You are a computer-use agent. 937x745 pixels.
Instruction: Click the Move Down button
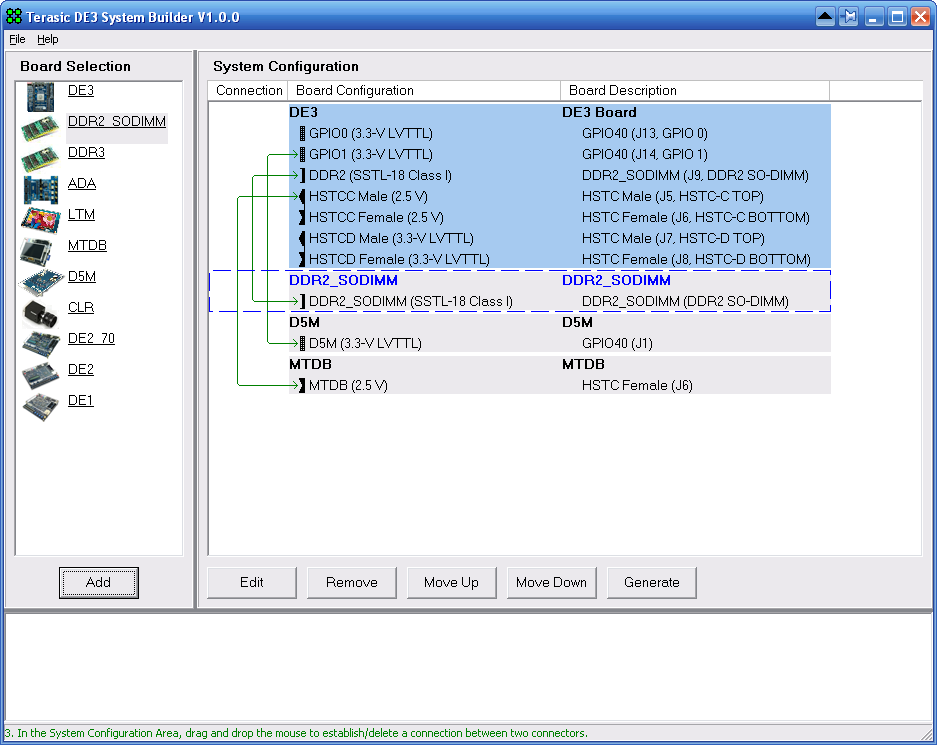(552, 582)
